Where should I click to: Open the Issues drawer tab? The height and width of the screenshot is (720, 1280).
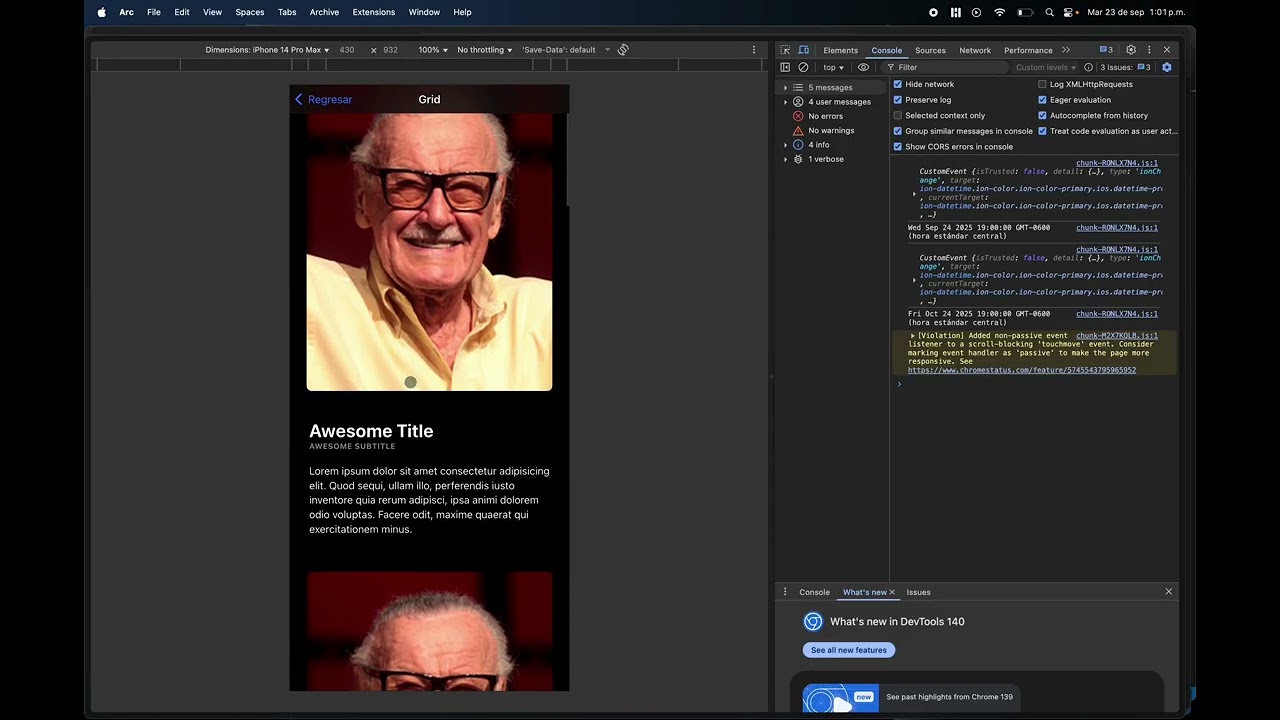(918, 592)
